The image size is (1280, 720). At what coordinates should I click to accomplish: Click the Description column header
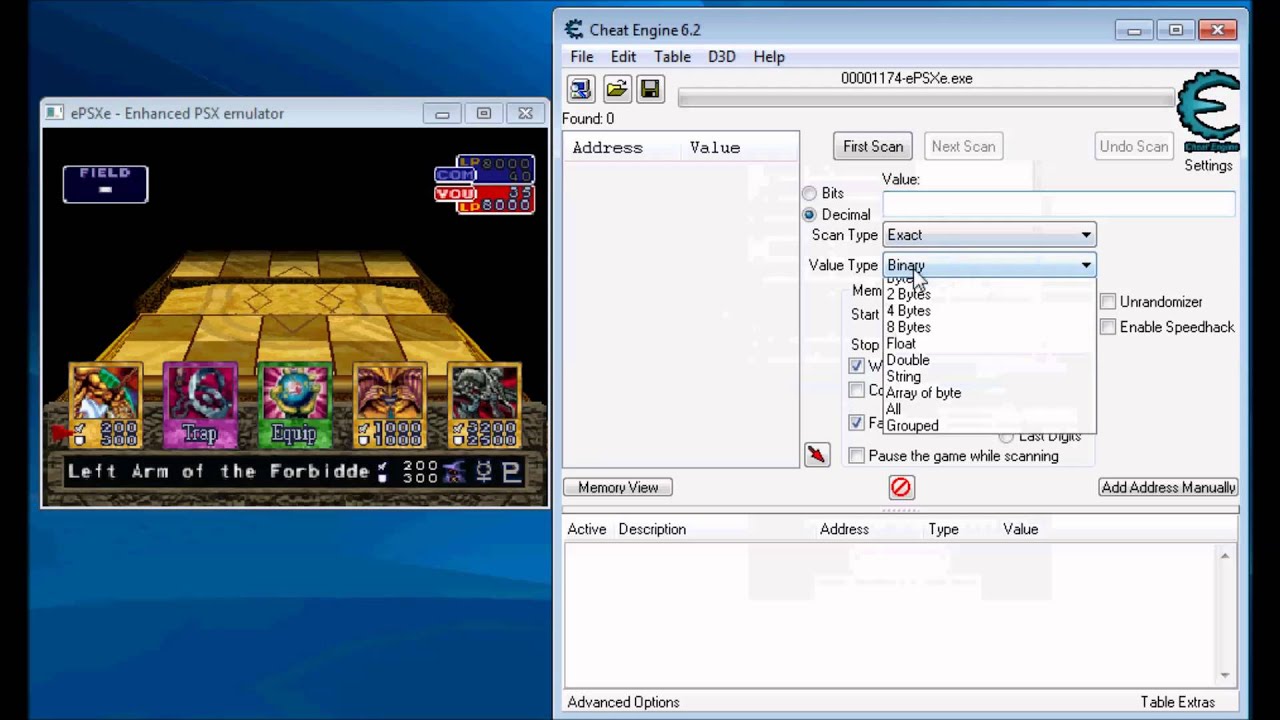[652, 529]
